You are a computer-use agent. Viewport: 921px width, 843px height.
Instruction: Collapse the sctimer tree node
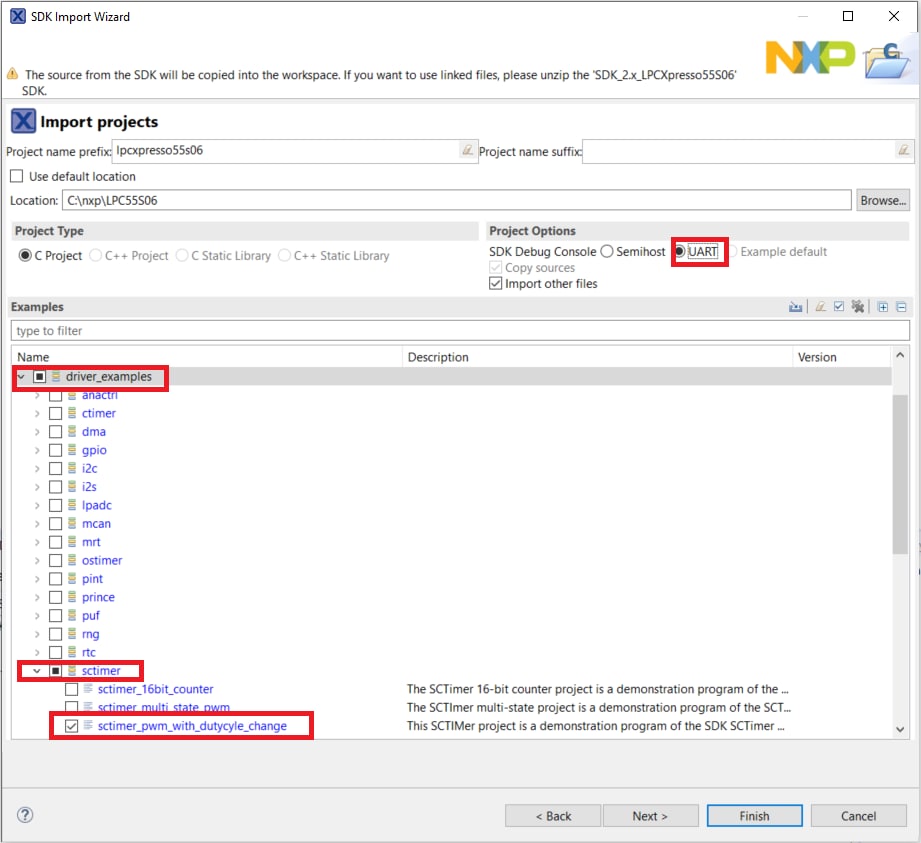pyautogui.click(x=38, y=671)
